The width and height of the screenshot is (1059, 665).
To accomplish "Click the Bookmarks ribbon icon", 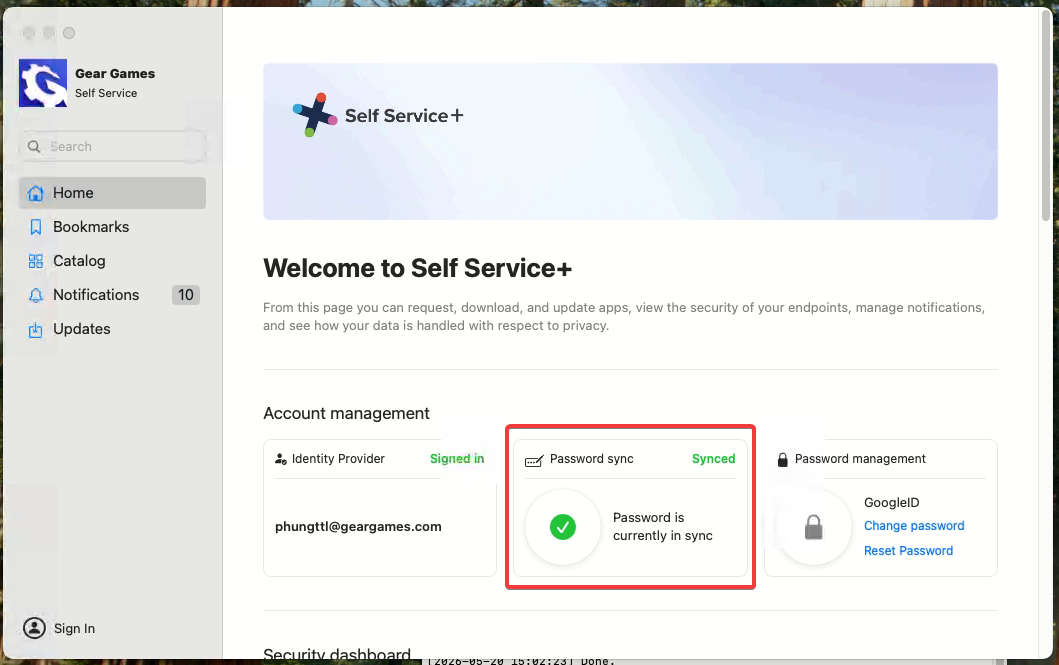I will pyautogui.click(x=36, y=227).
